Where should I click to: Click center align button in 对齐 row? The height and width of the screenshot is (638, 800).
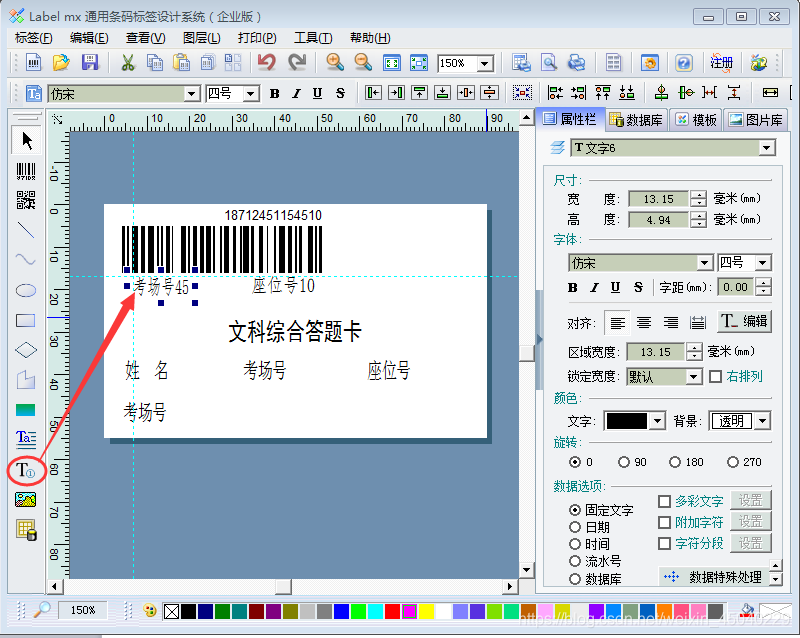[644, 323]
